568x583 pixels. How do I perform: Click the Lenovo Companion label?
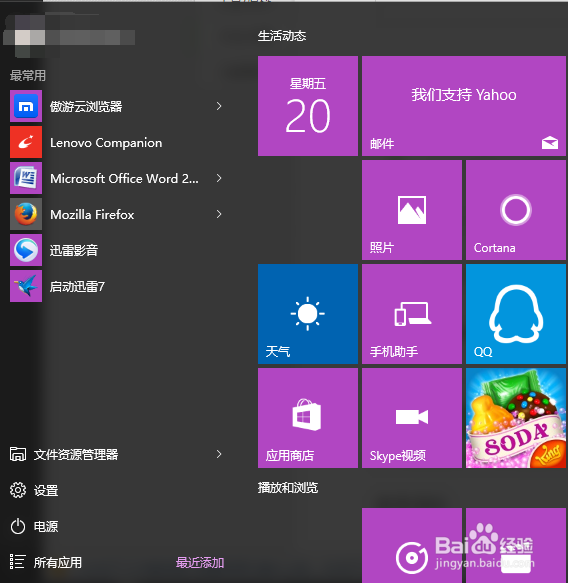pyautogui.click(x=106, y=143)
